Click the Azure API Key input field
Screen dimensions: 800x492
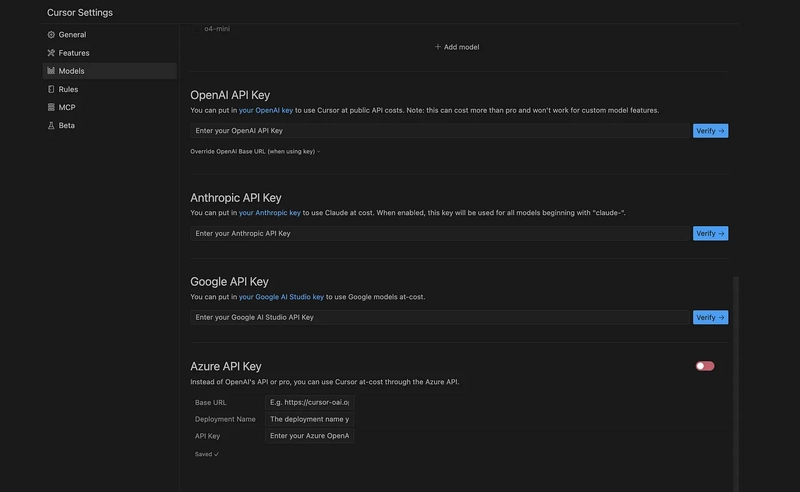point(309,436)
